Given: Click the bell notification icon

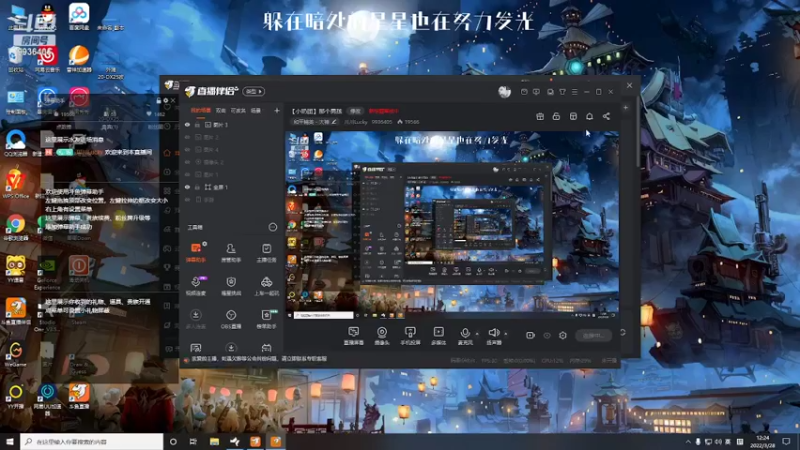Looking at the screenshot, I should pos(589,116).
